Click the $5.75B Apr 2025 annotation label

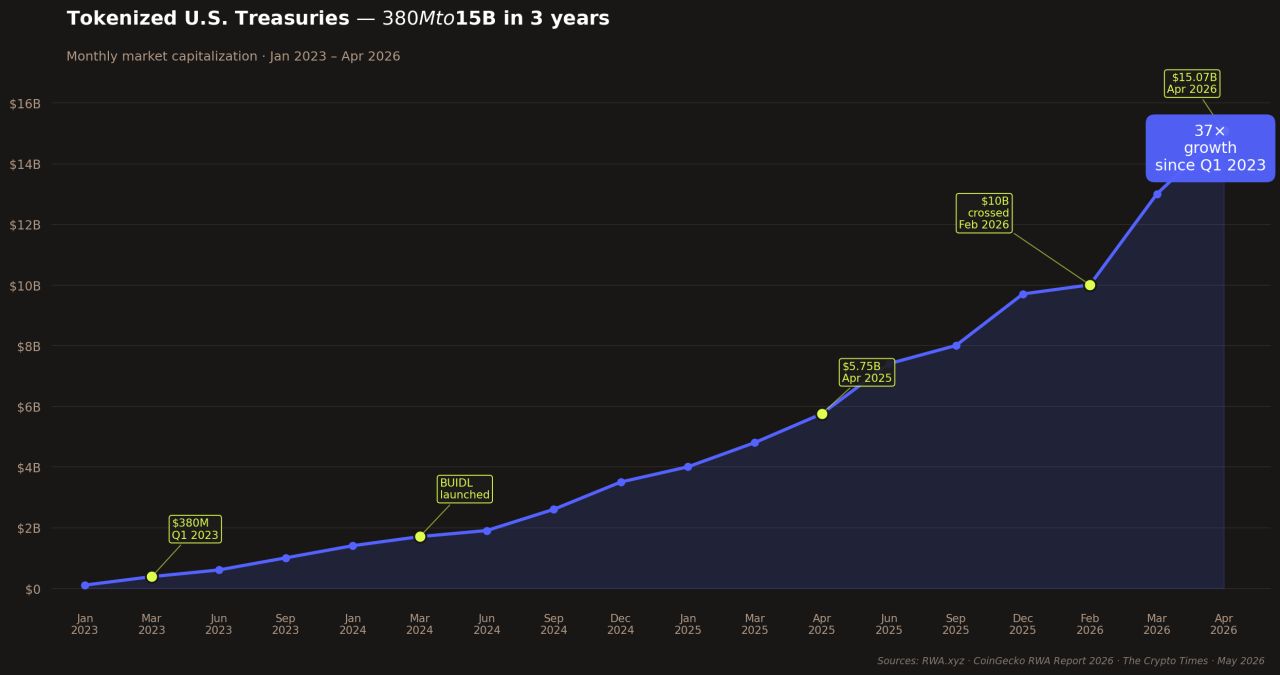click(866, 372)
